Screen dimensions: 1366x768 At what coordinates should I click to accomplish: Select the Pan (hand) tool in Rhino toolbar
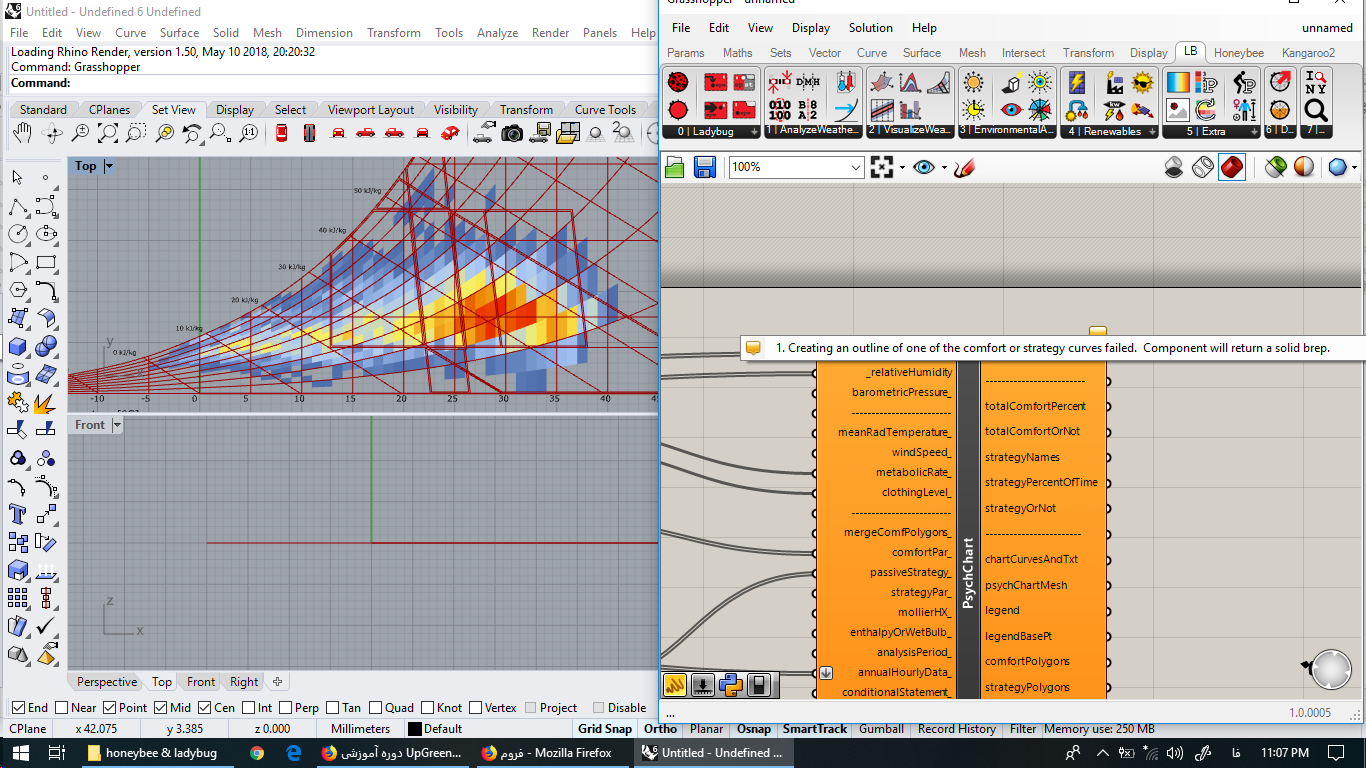coord(22,133)
